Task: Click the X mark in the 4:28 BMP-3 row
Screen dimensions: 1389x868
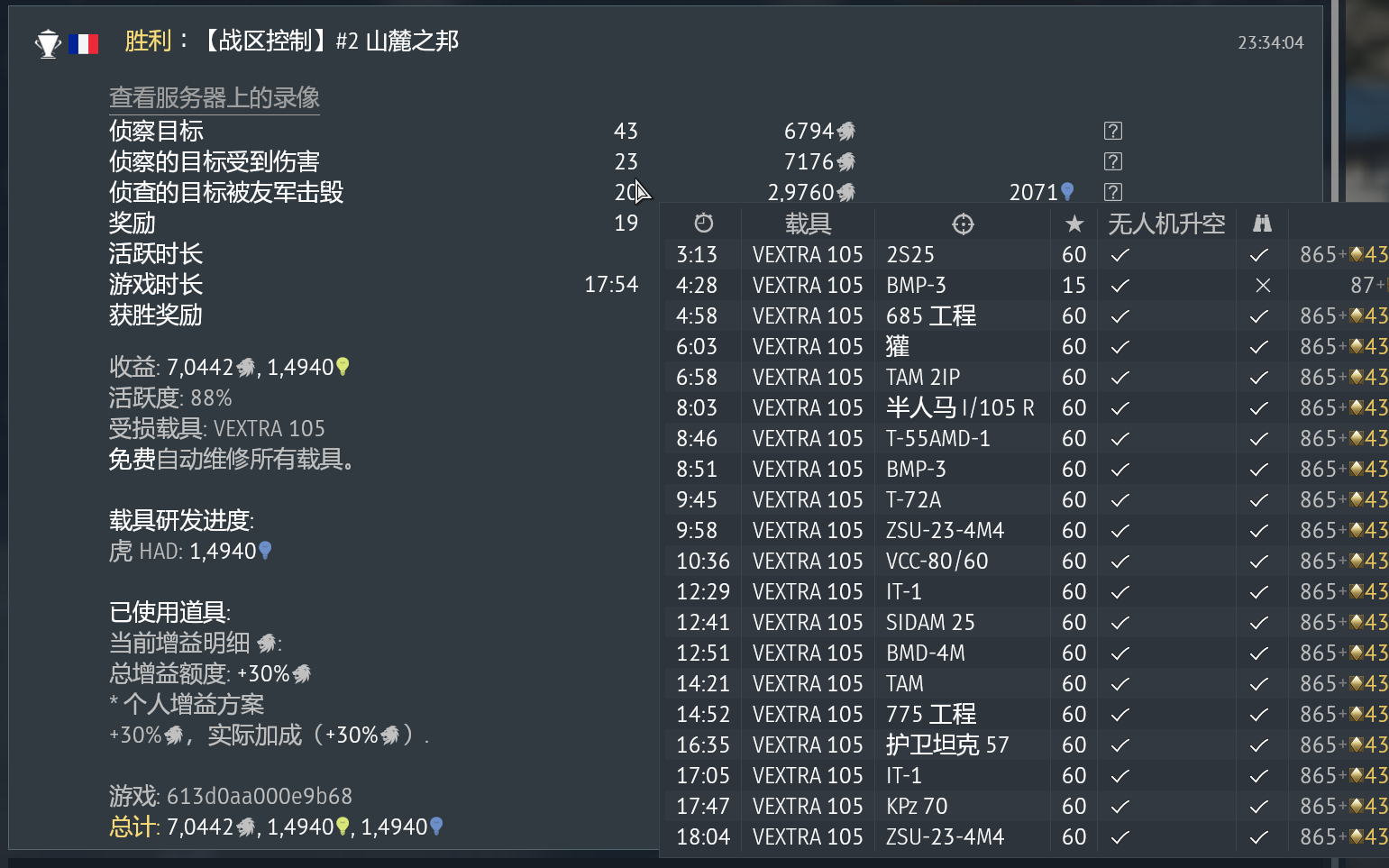Action: [x=1263, y=286]
